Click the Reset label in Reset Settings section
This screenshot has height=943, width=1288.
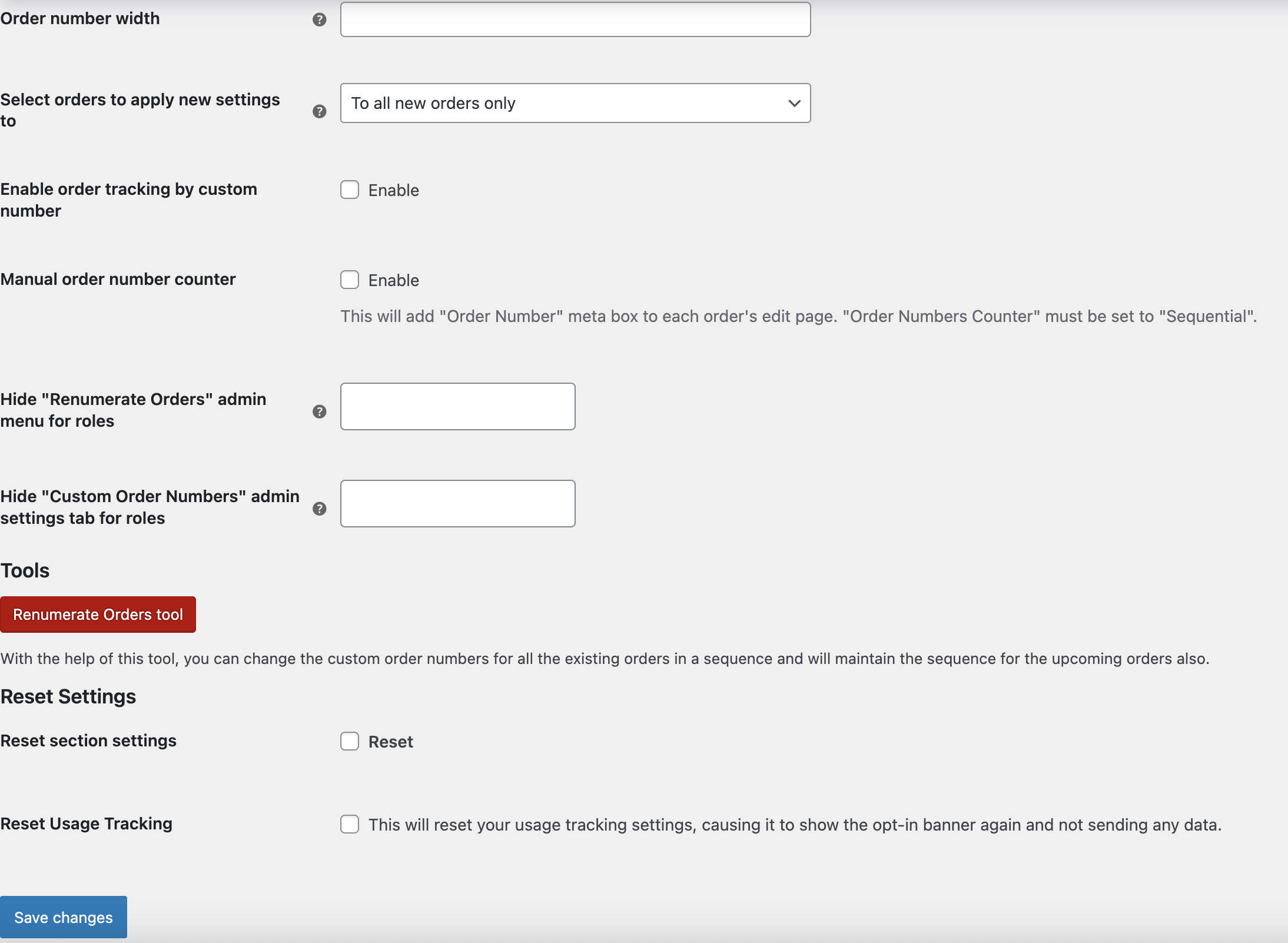[x=390, y=741]
